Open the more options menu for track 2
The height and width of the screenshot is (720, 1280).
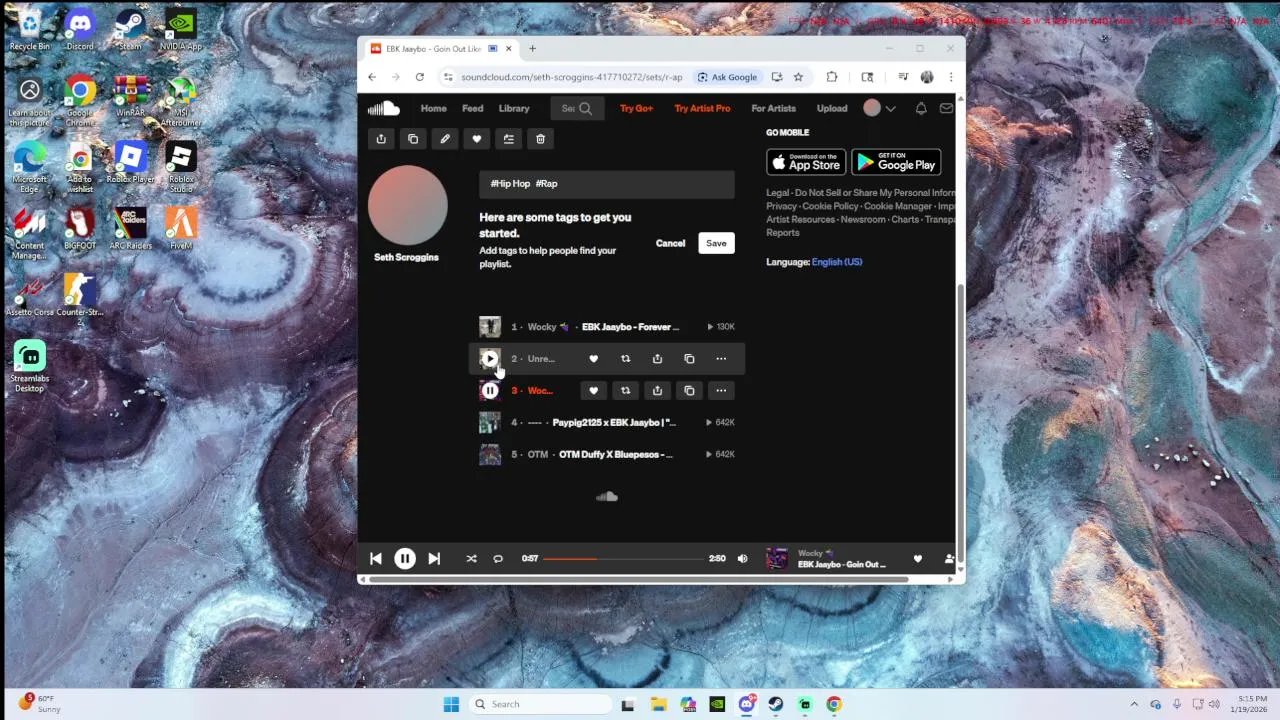pos(721,359)
